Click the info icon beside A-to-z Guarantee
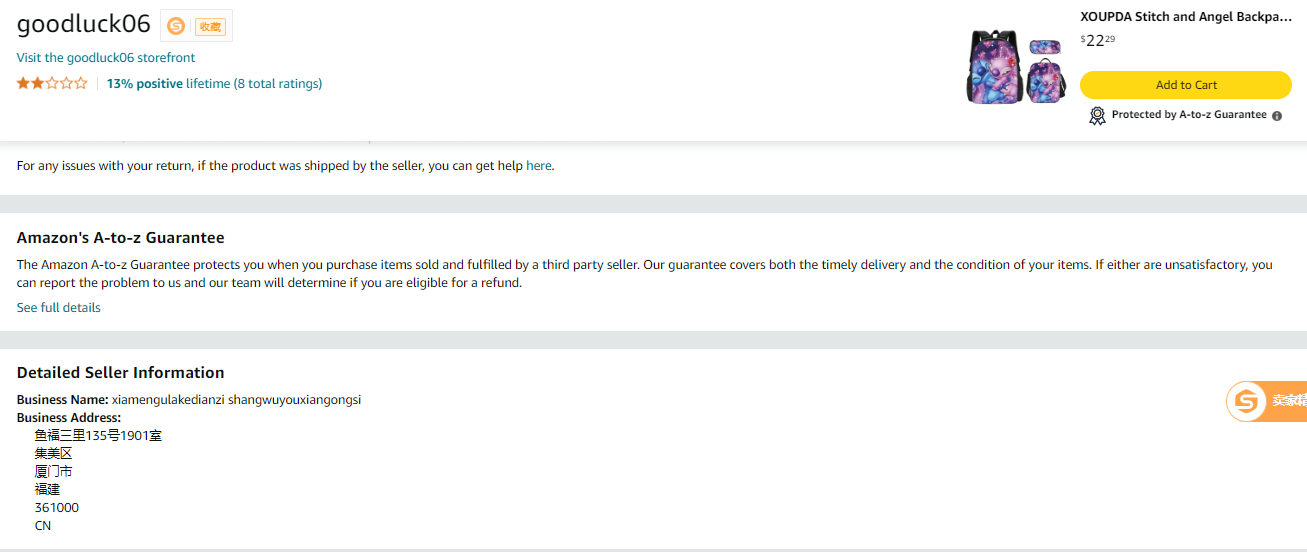This screenshot has width=1307, height=552. pyautogui.click(x=1277, y=116)
